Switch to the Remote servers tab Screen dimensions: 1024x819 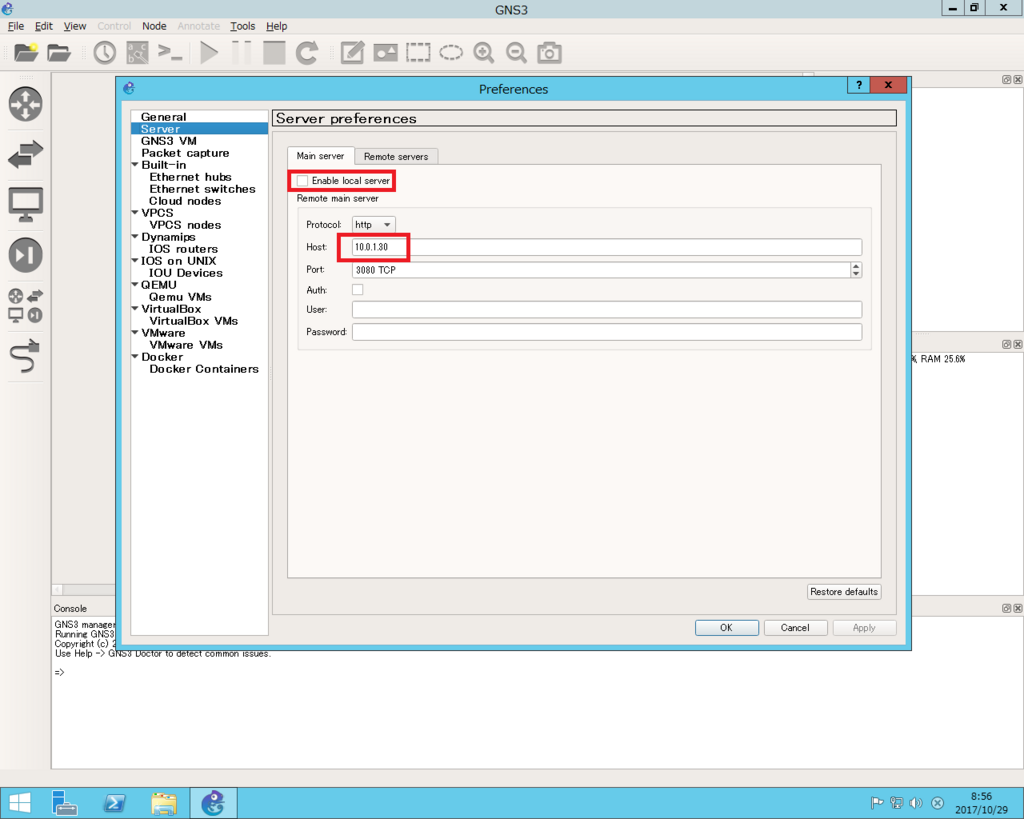[396, 157]
